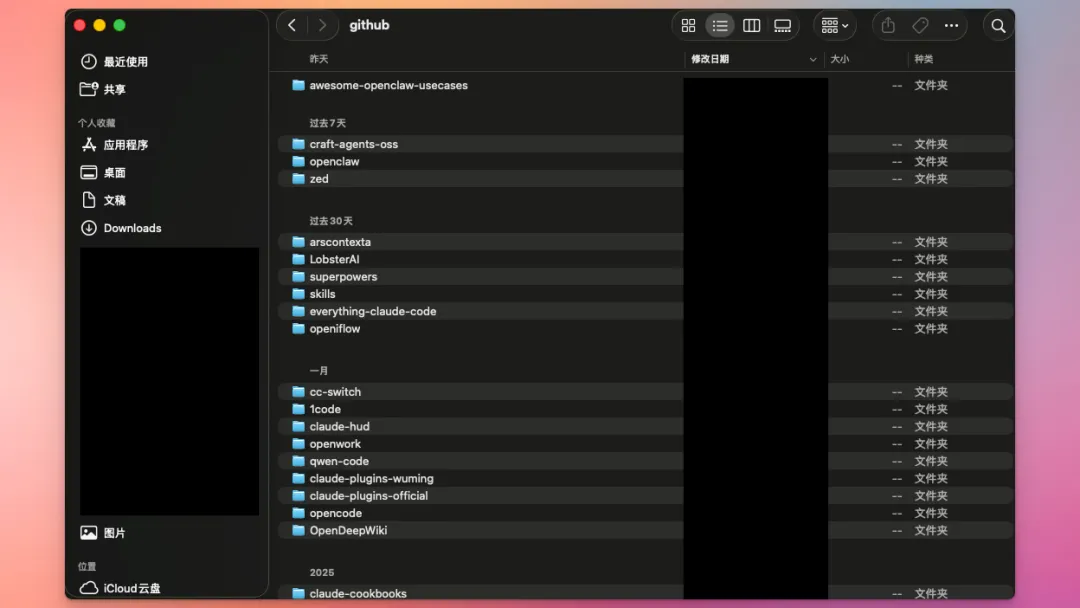Screen dimensions: 1080x608
Task: Click the Share toolbar icon
Action: (x=888, y=25)
